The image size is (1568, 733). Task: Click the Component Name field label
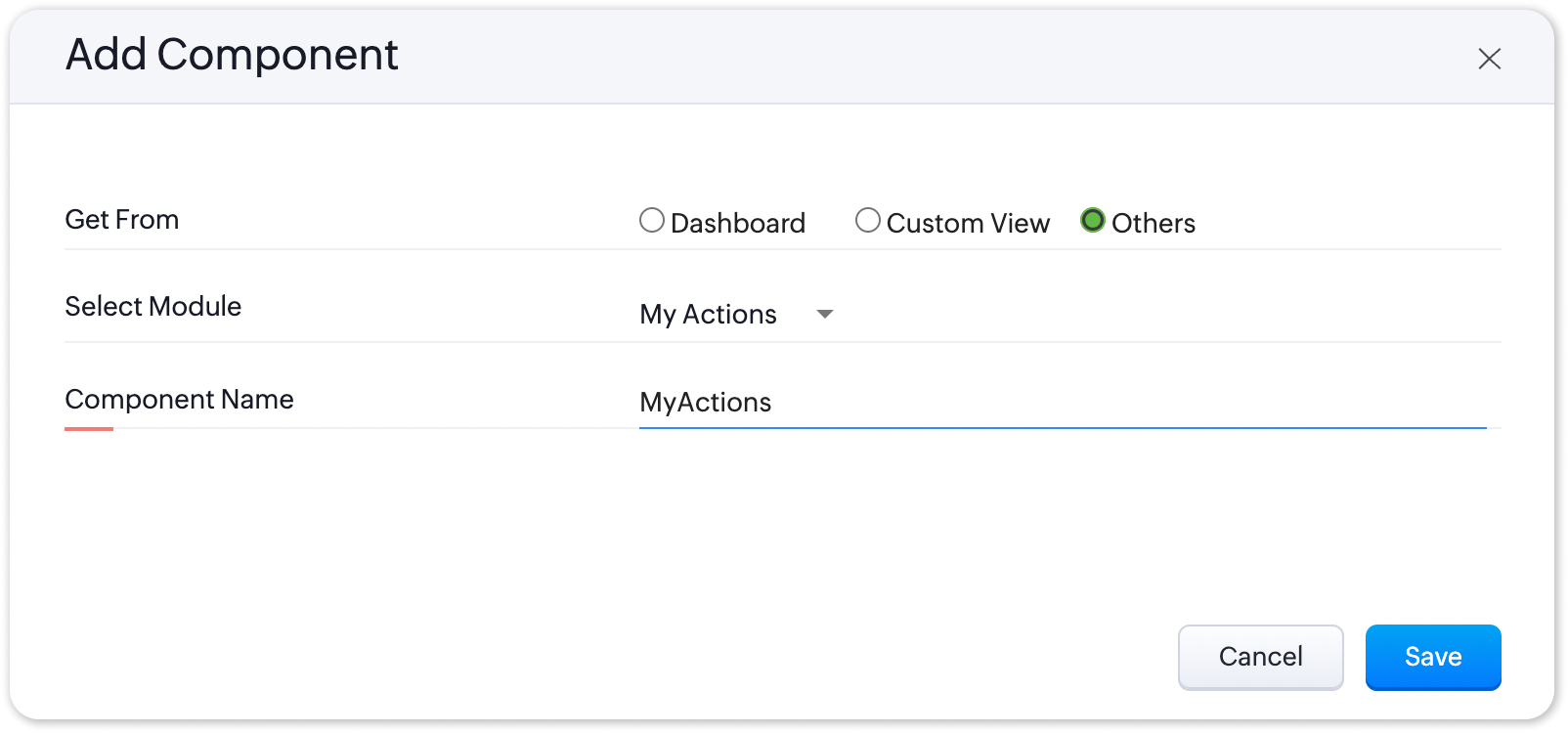click(180, 400)
